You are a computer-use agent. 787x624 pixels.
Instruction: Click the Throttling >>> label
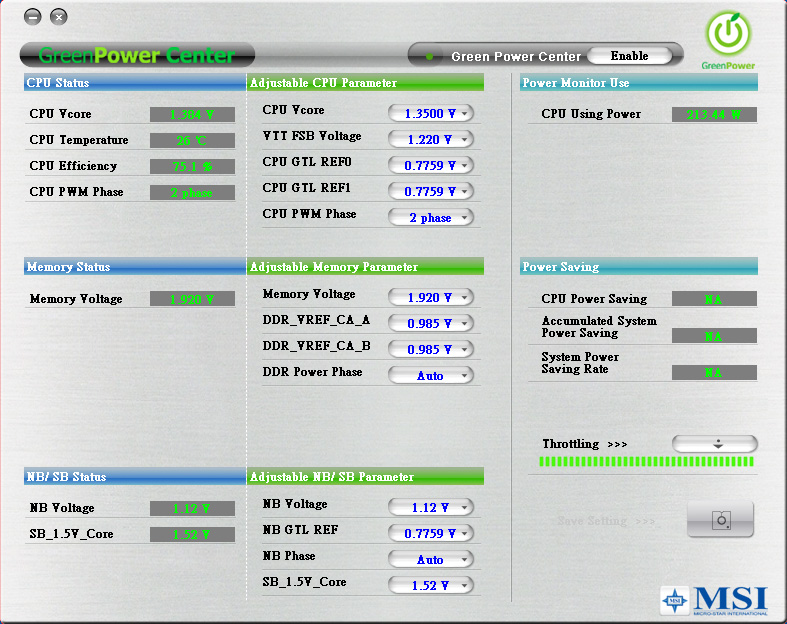(x=585, y=444)
